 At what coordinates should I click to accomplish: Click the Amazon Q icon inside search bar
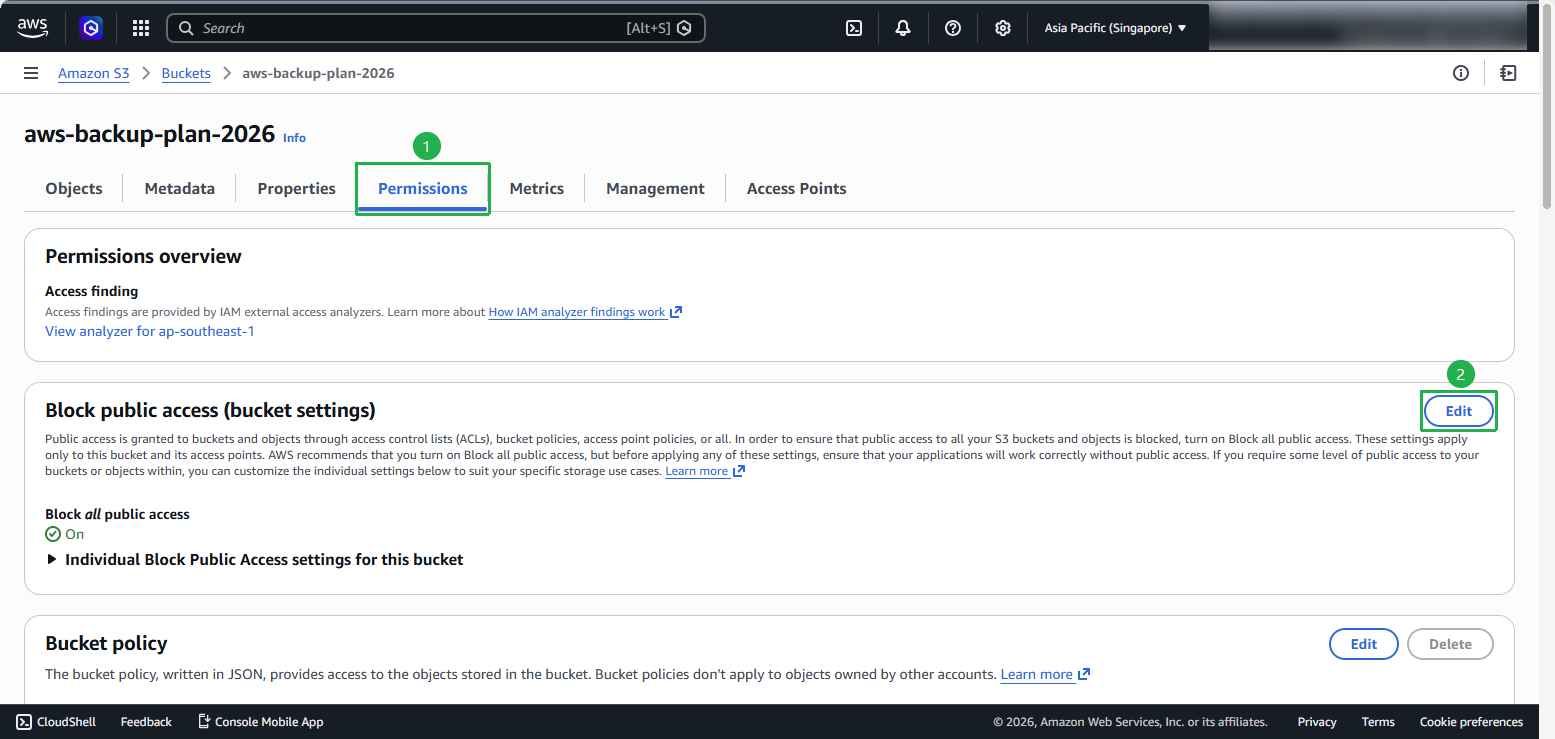[684, 28]
